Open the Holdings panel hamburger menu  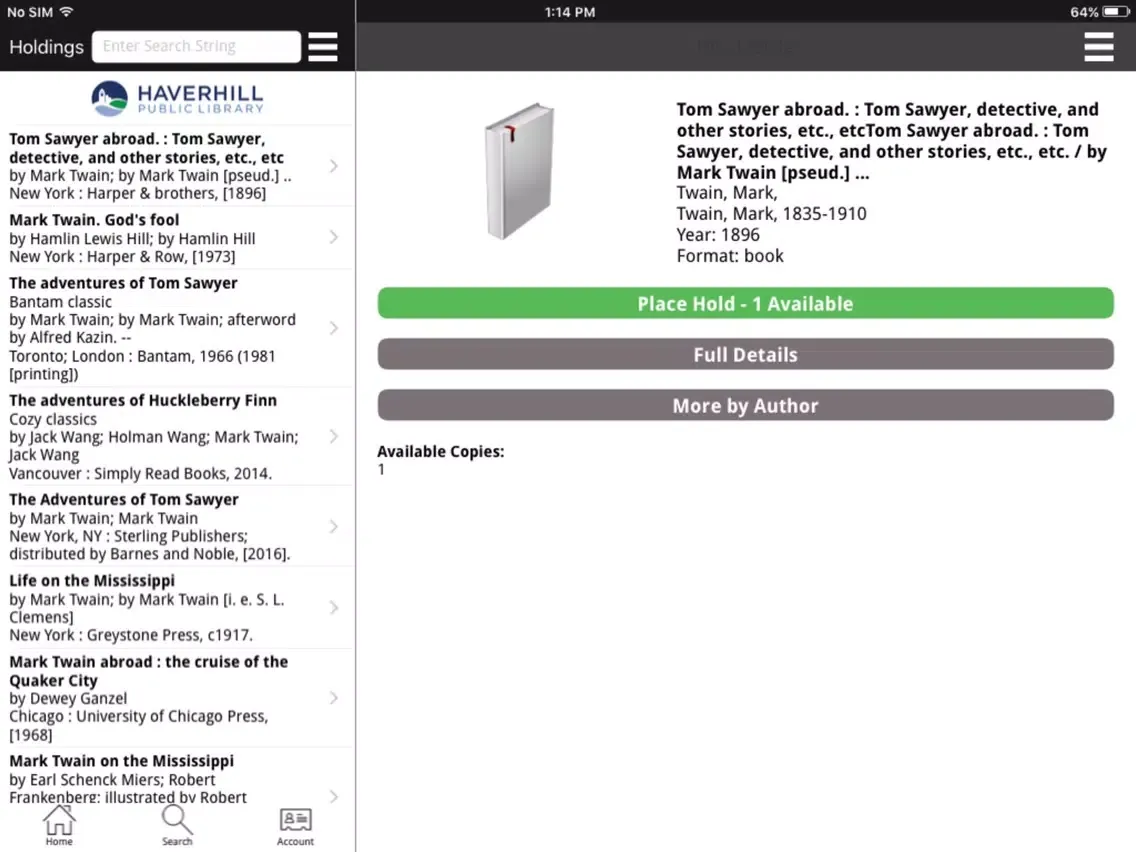pyautogui.click(x=322, y=47)
